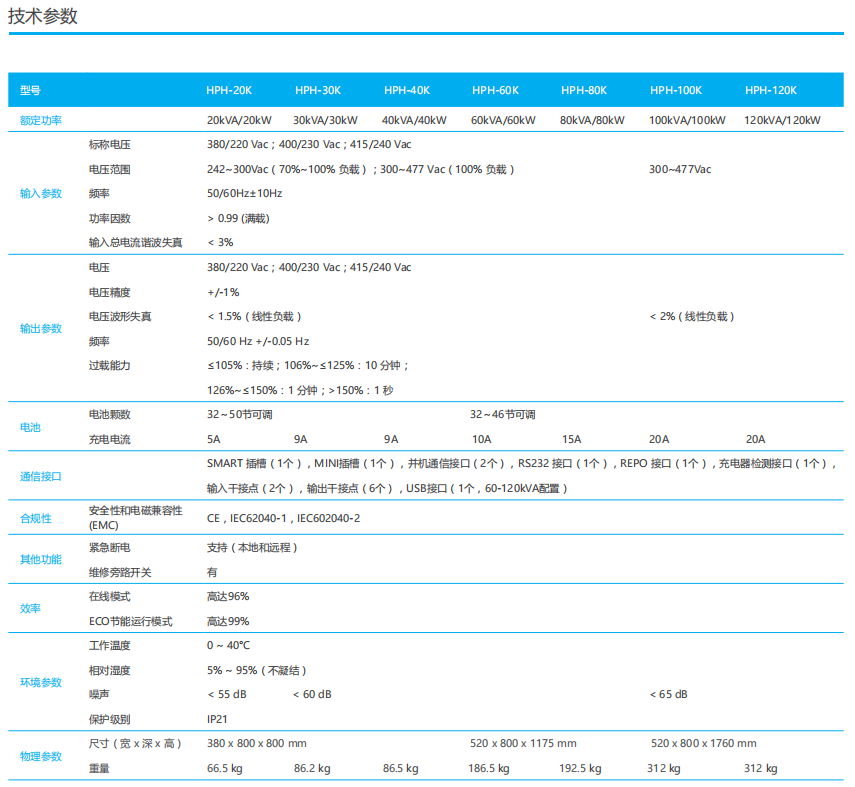Select the 32~46节可调 battery count cell
The height and width of the screenshot is (787, 855).
[503, 414]
